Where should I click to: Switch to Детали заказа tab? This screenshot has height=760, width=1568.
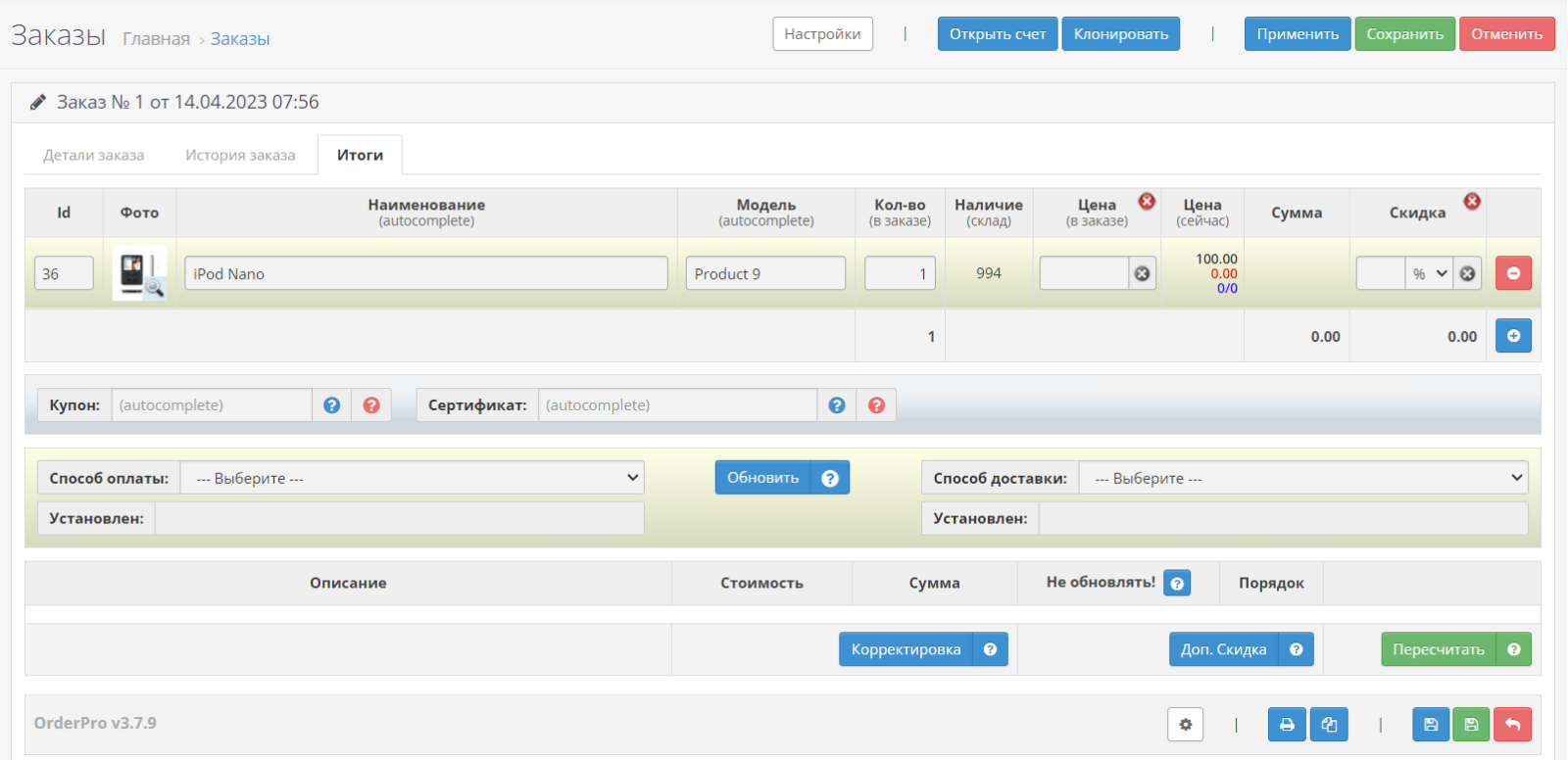click(x=93, y=155)
